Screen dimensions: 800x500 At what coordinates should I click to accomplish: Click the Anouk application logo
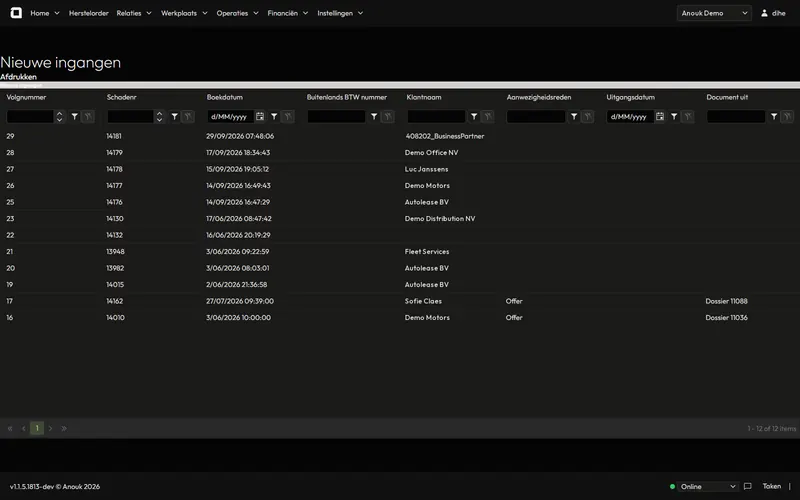(x=16, y=13)
